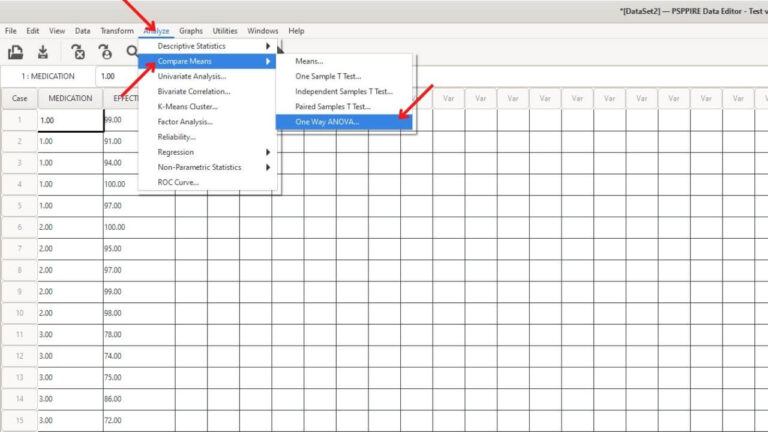
Task: Click the Save data toolbar icon
Action: [43, 52]
